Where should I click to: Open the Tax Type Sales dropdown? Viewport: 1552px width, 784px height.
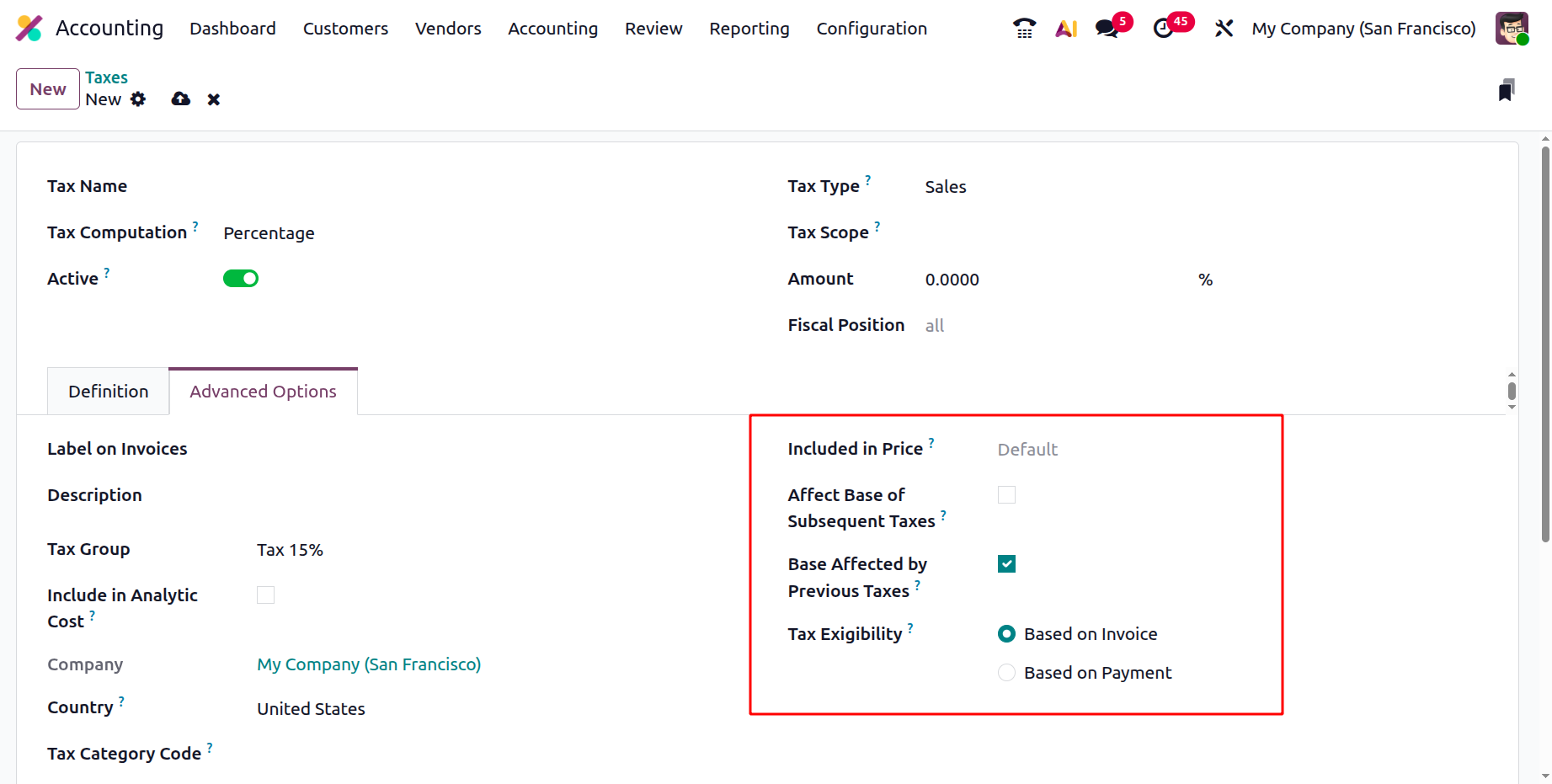(946, 187)
